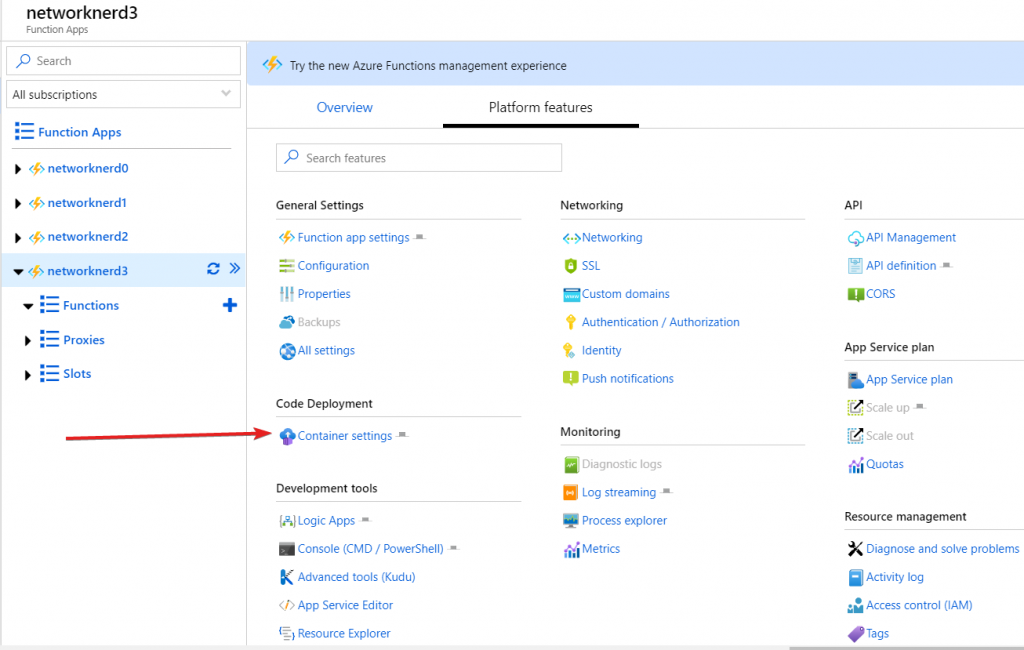Expand the networknerd0 tree node

coord(18,169)
